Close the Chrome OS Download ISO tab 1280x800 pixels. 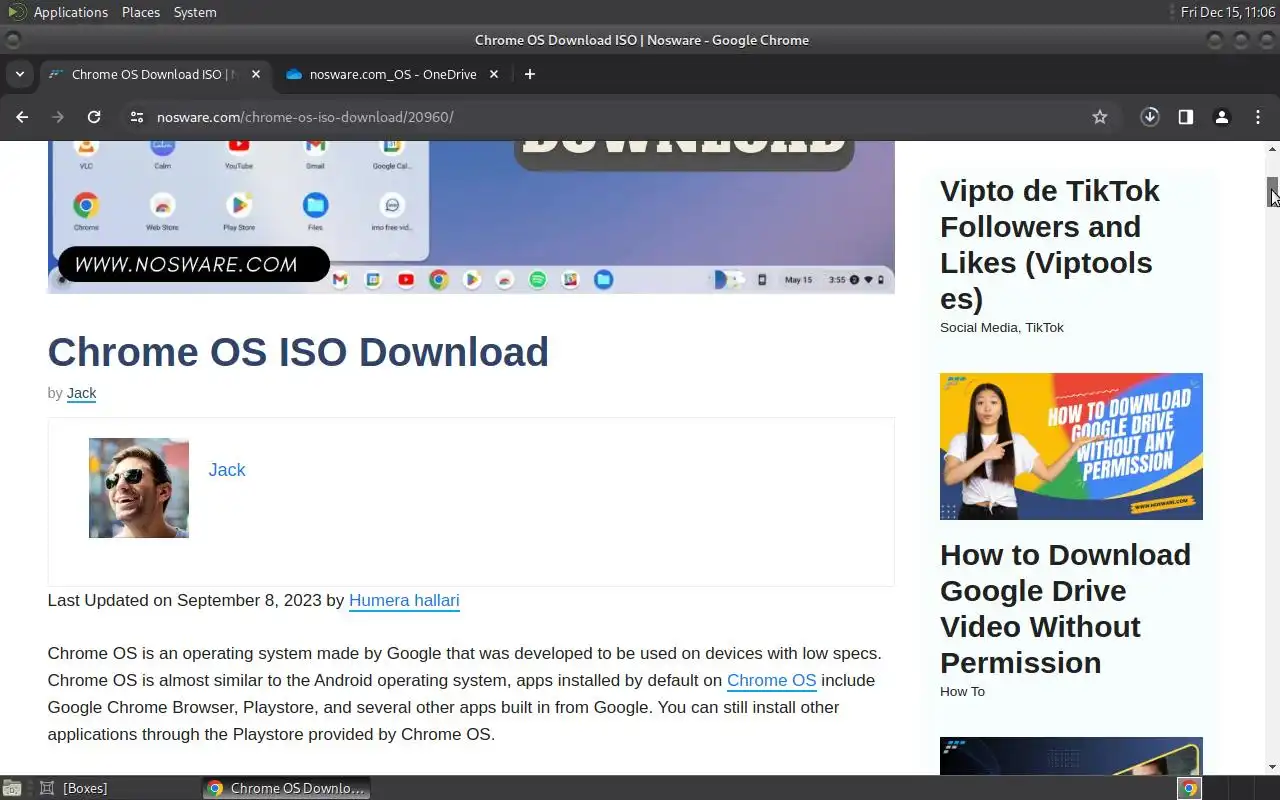[x=256, y=74]
